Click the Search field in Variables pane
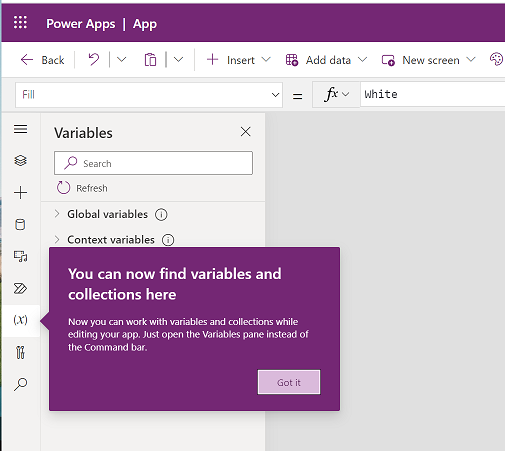This screenshot has height=451, width=505. click(153, 163)
